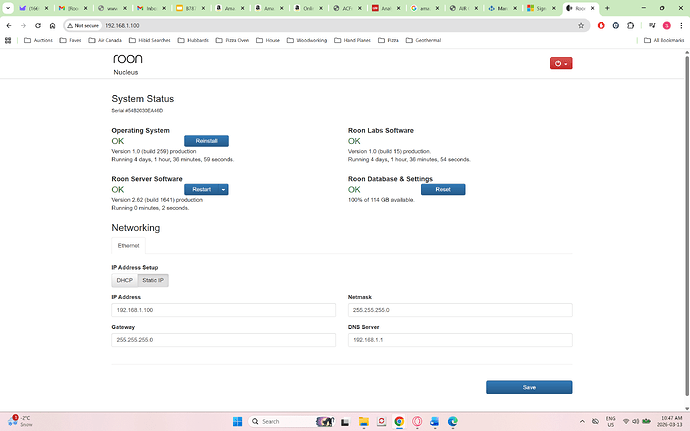Open the ENG US language switcher
The height and width of the screenshot is (431, 690).
(610, 421)
